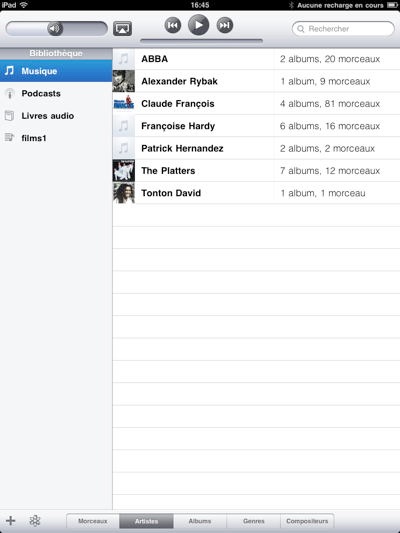
Task: Open artist Patrick Hernandez
Action: (256, 149)
